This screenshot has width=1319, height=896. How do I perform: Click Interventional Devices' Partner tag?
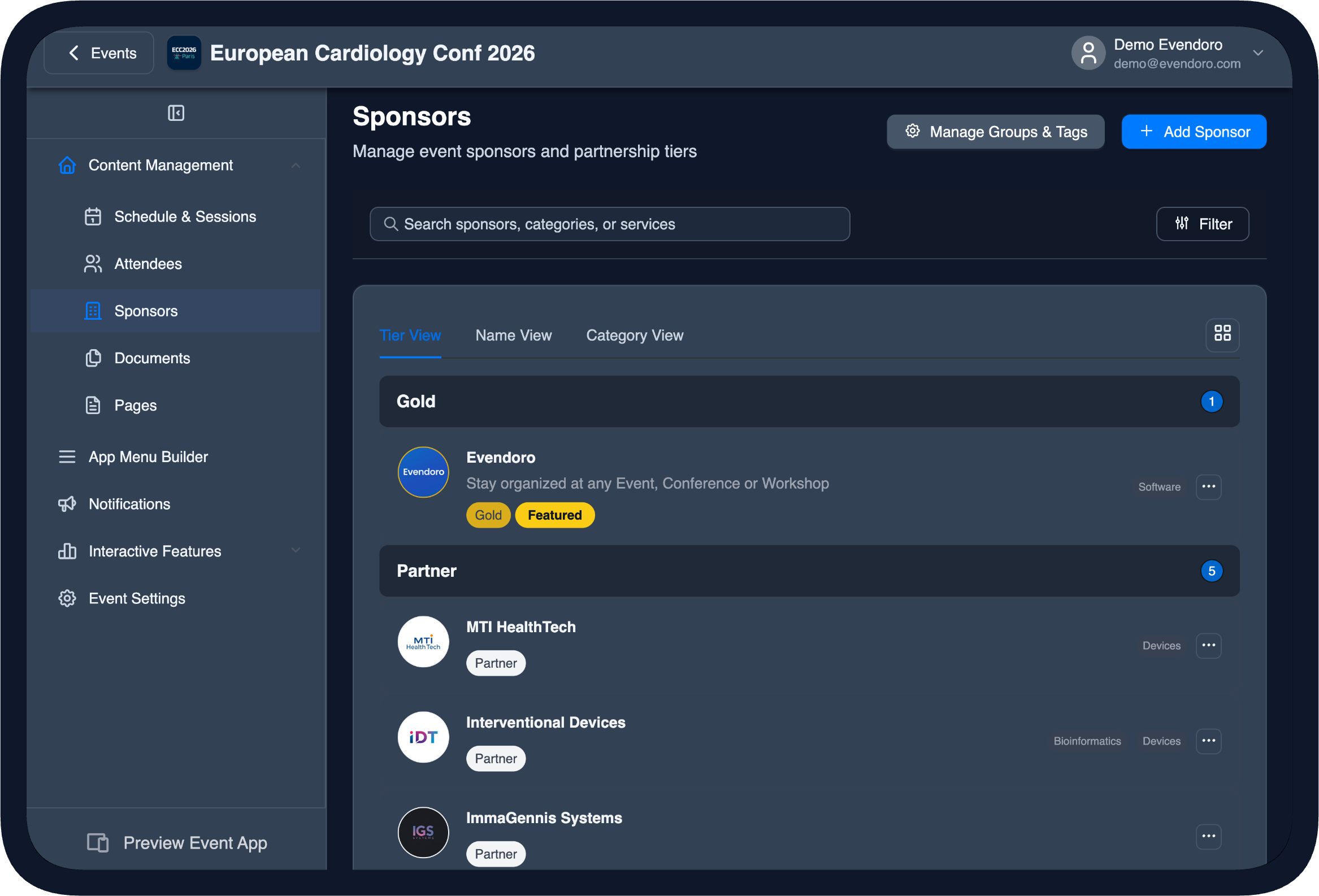[496, 759]
